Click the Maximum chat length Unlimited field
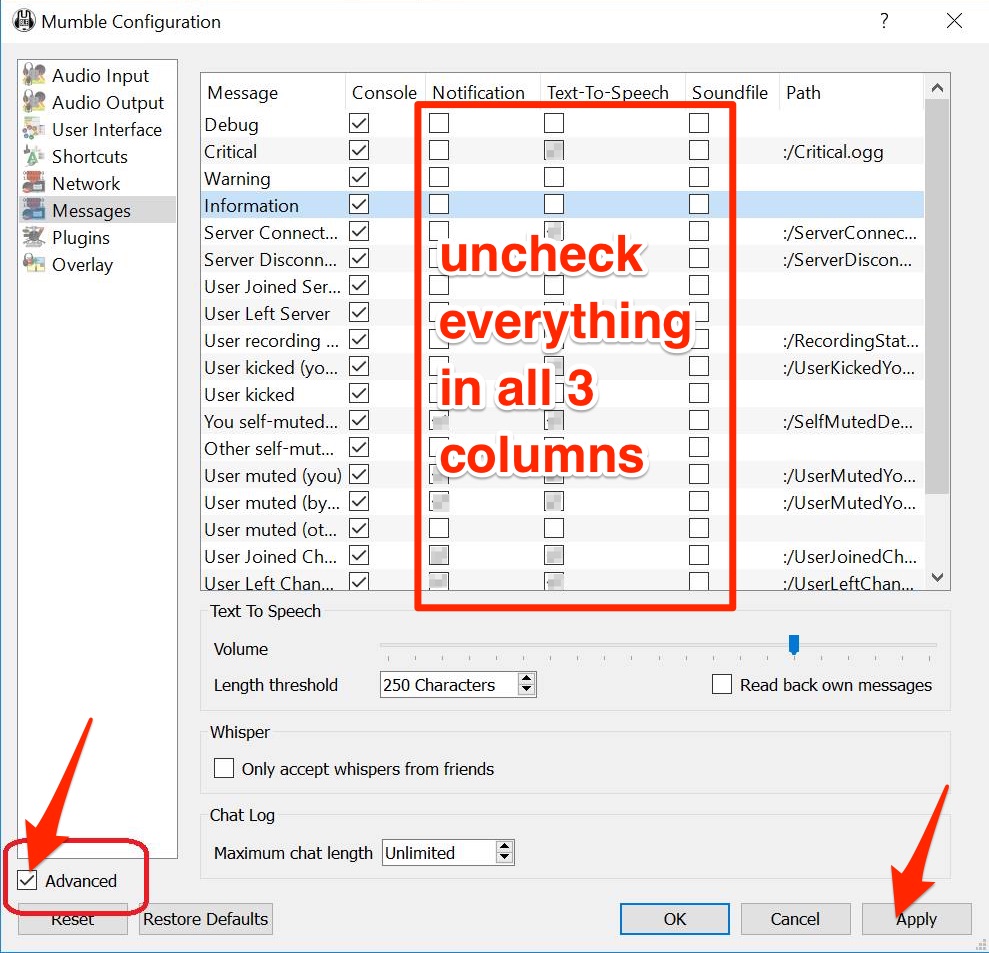 click(439, 852)
